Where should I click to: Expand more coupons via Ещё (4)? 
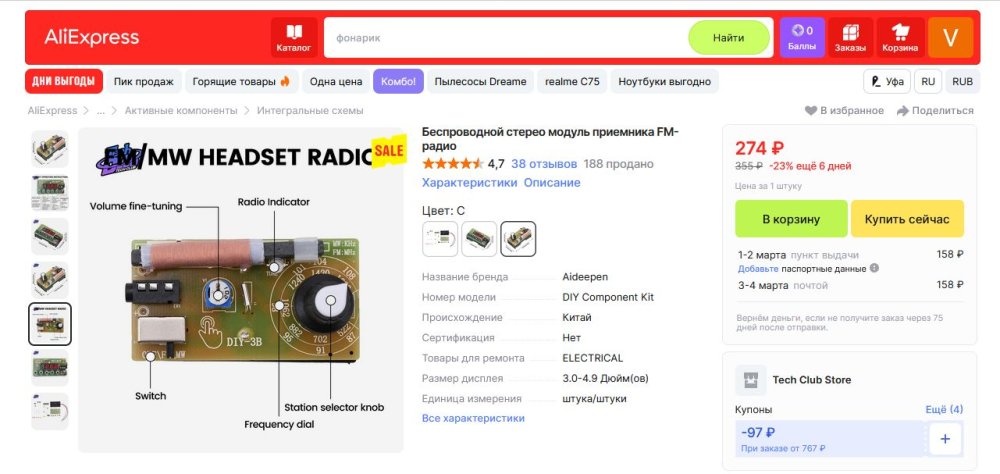click(944, 410)
